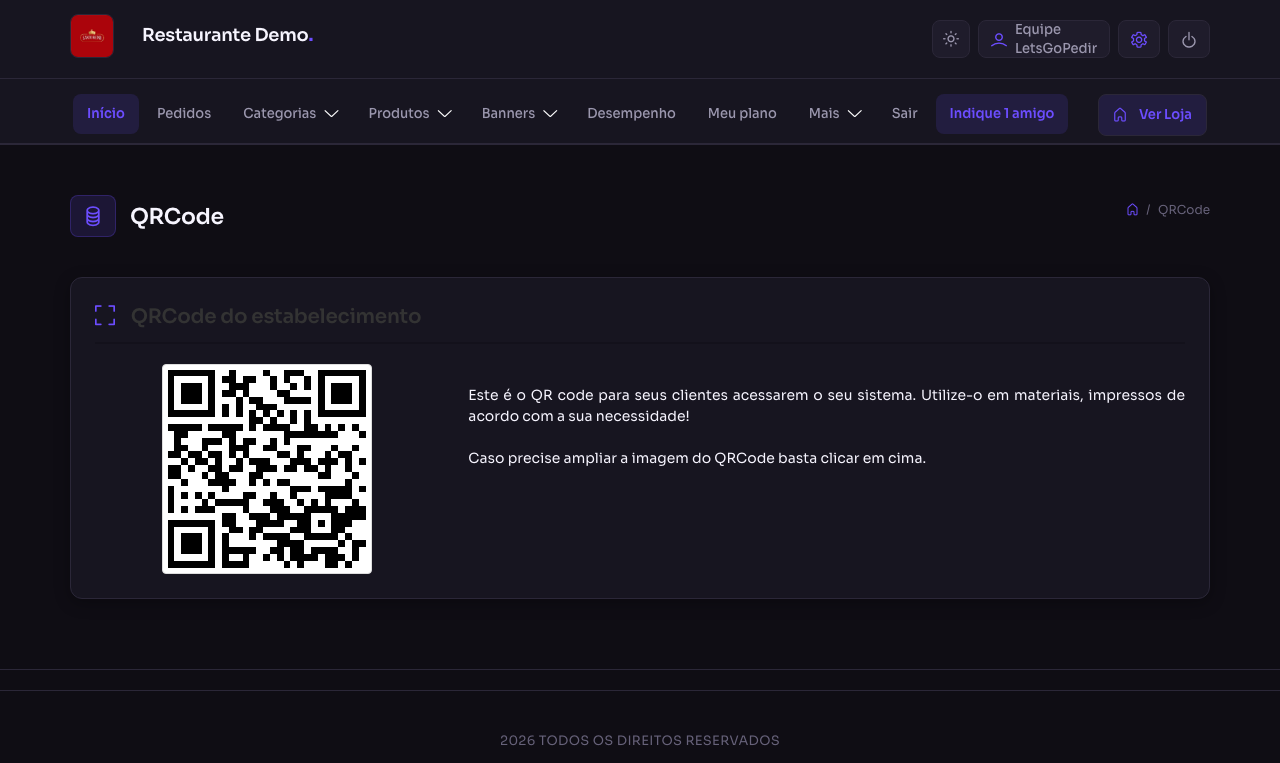
Task: Click the 'QRCode do estabelecimento' heading
Action: pyautogui.click(x=276, y=316)
